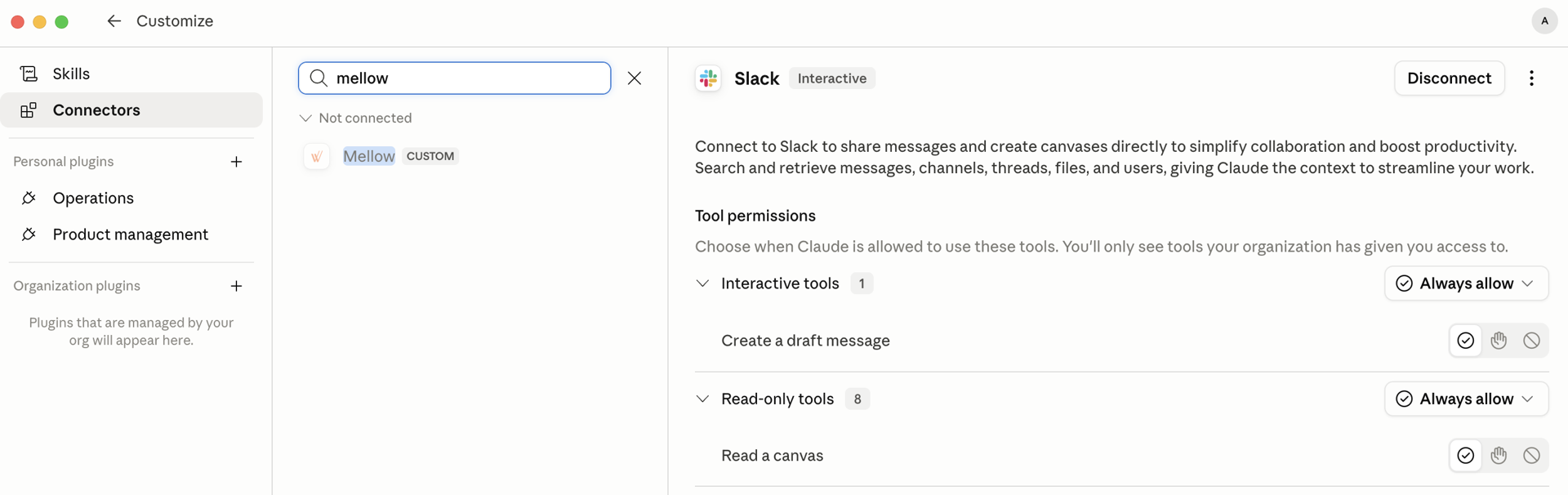Click the Mellow connector logo icon
1568x495 pixels.
pyautogui.click(x=317, y=156)
